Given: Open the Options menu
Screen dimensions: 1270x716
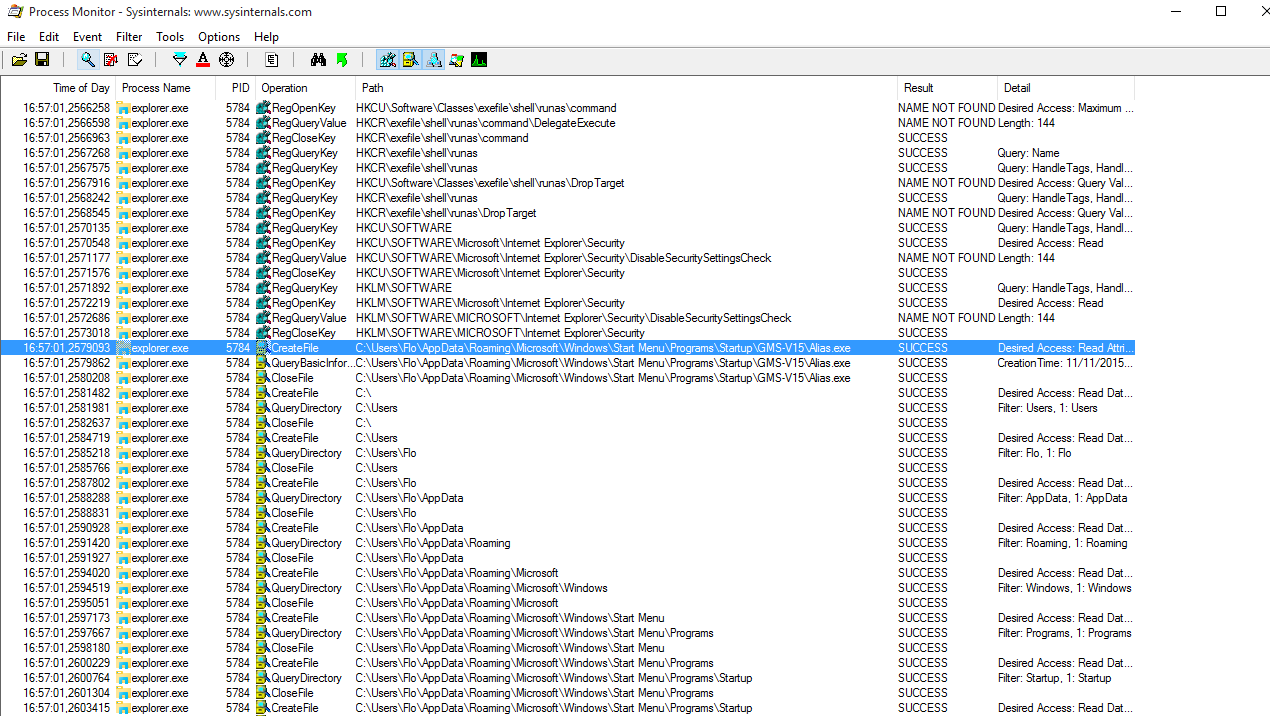Looking at the screenshot, I should tap(219, 37).
